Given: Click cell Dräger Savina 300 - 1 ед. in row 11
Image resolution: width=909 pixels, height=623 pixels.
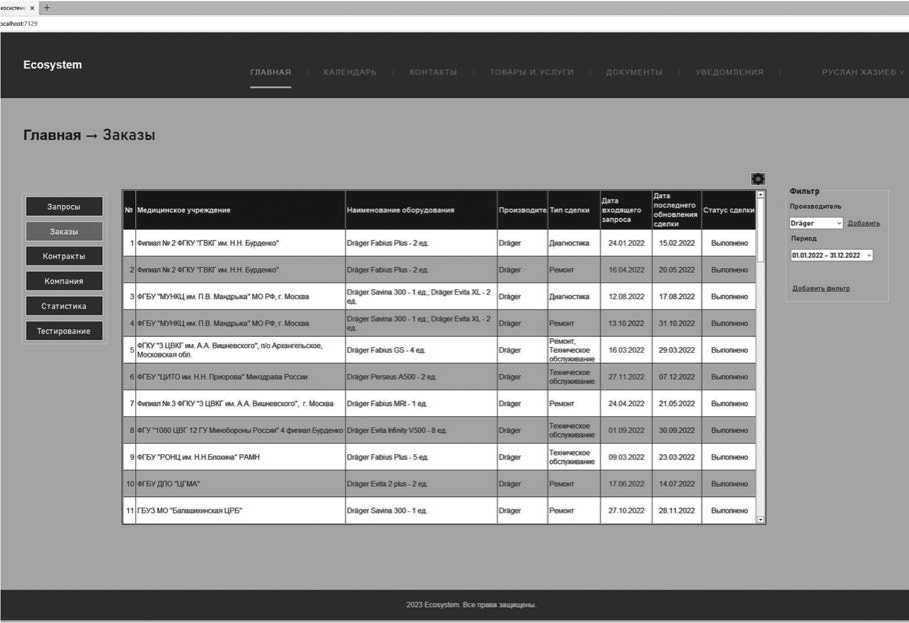Looking at the screenshot, I should (x=421, y=511).
